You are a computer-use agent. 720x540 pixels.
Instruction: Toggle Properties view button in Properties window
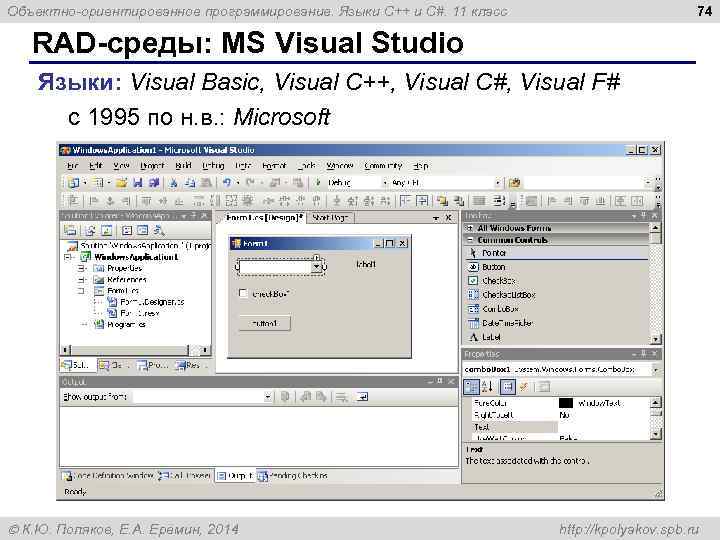coord(507,387)
